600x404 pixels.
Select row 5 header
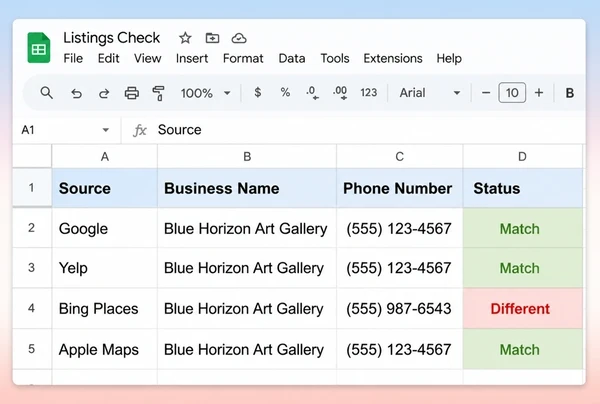[32, 349]
